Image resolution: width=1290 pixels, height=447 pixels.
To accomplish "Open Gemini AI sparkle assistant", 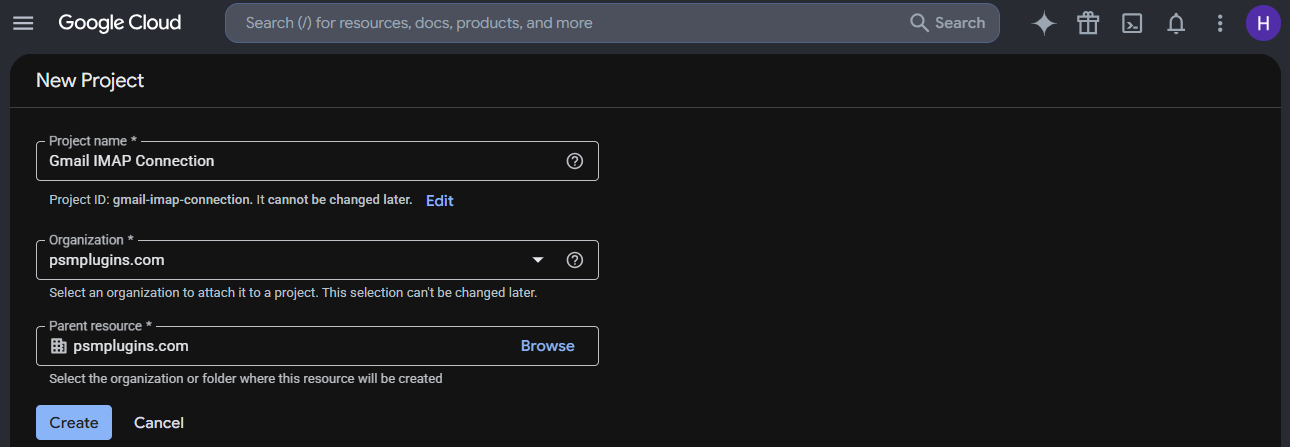I will (1044, 23).
